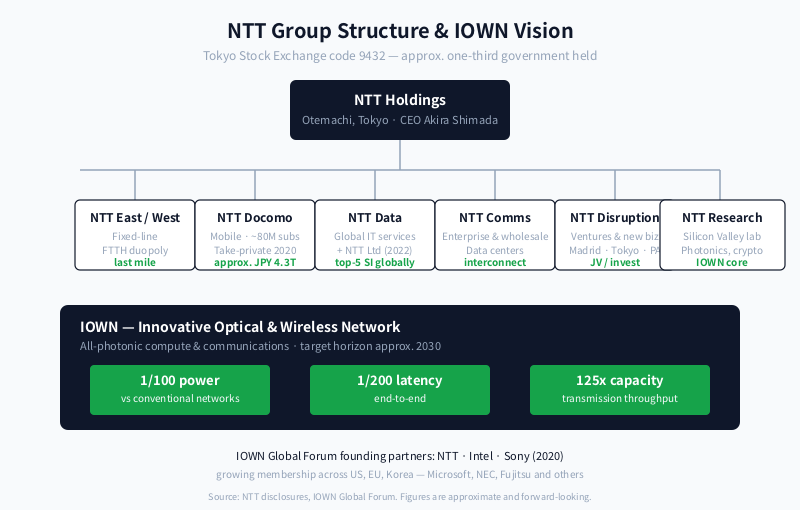The height and width of the screenshot is (510, 800).
Task: Click '+ NTT Ltd (2022)' text
Action: (x=375, y=250)
